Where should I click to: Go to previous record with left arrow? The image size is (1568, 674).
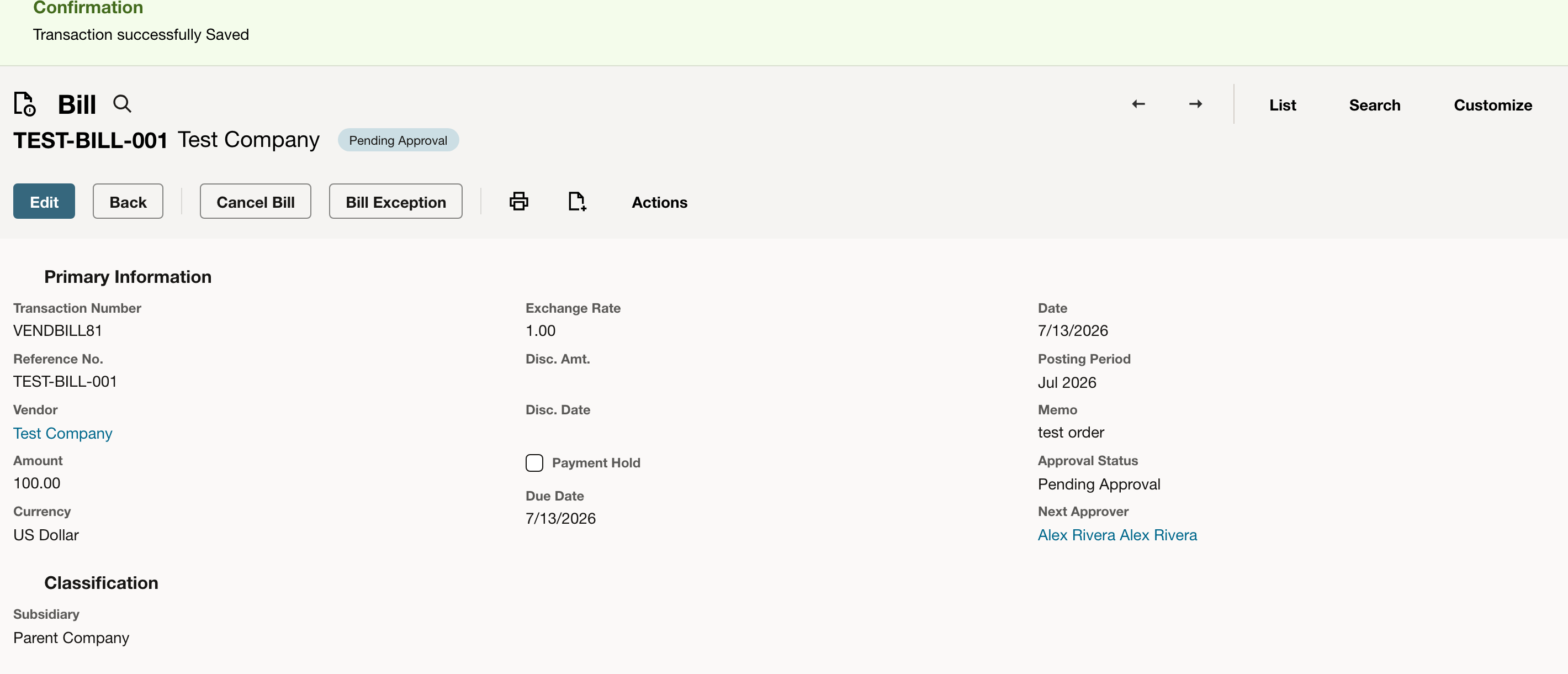(x=1138, y=104)
